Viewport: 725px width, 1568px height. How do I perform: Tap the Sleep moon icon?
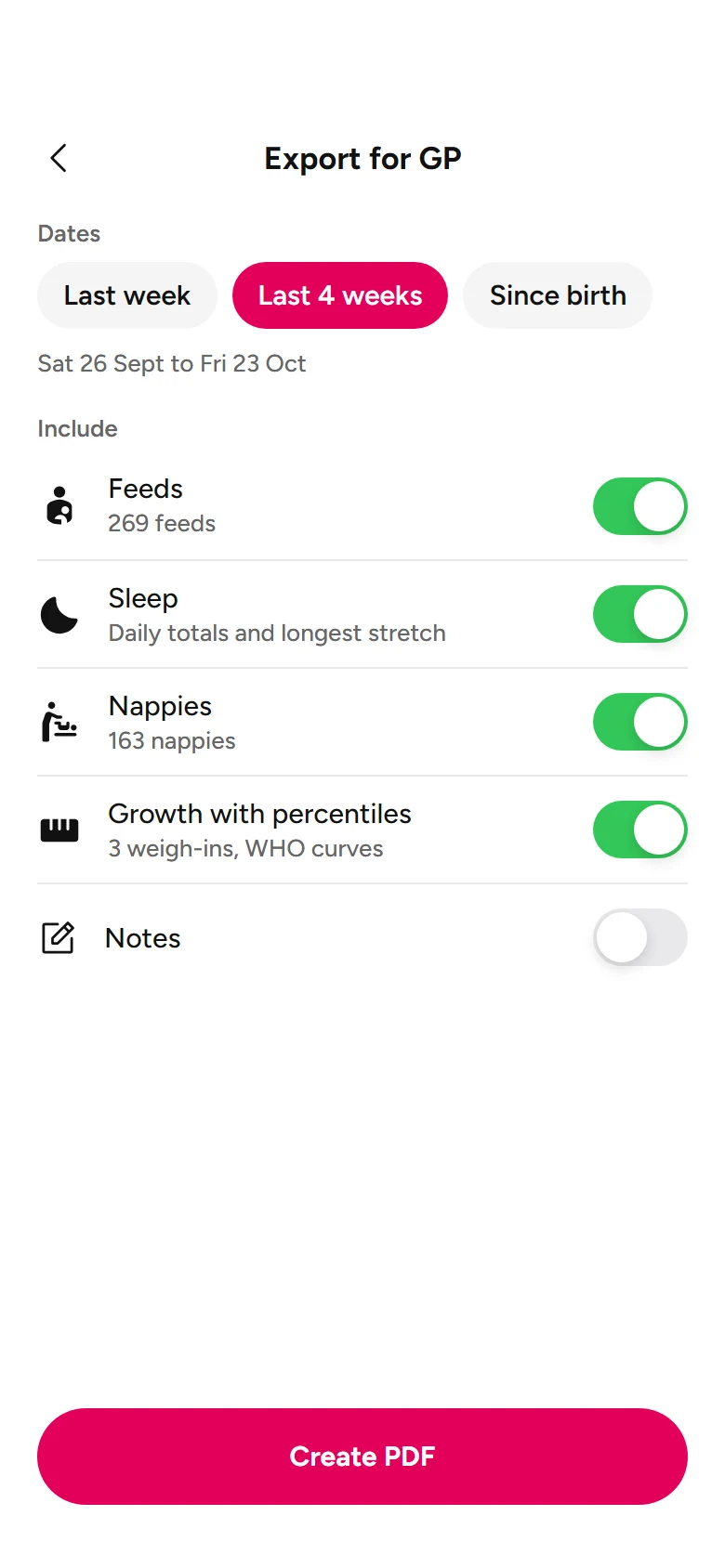pos(59,614)
